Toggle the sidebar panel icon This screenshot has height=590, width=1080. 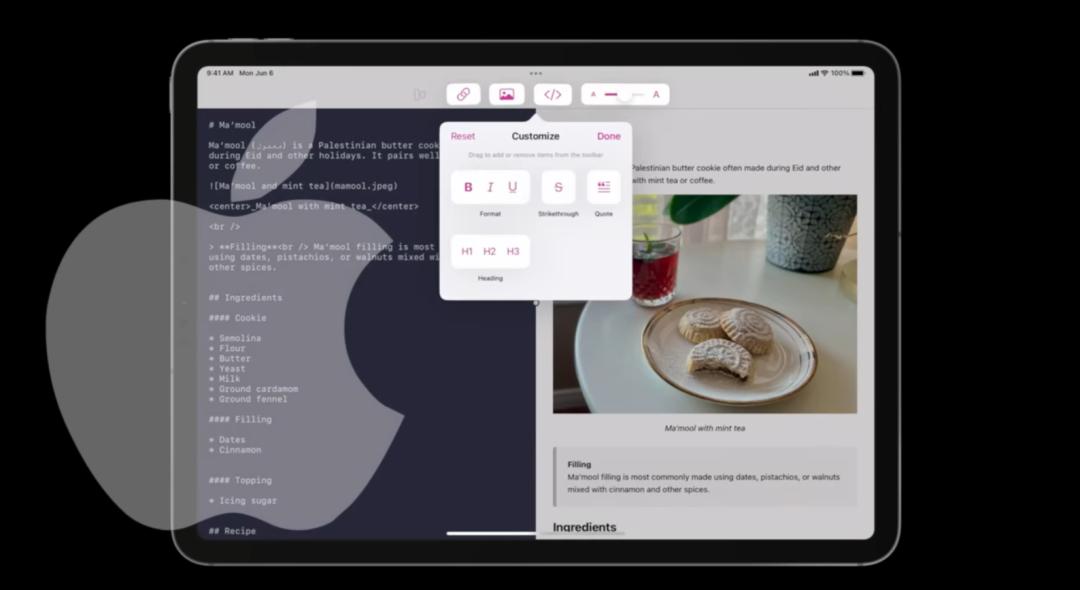[420, 95]
